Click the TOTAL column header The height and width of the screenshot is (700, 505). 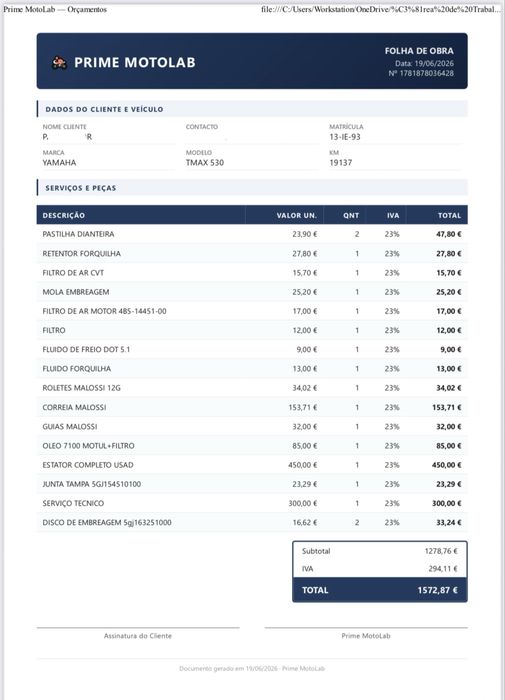449,215
